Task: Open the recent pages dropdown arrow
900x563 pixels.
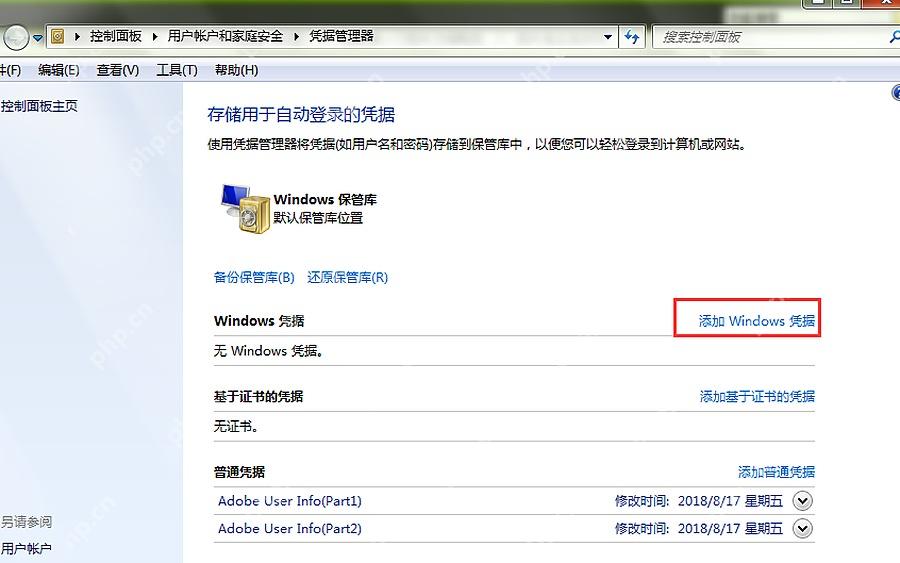Action: pyautogui.click(x=37, y=38)
